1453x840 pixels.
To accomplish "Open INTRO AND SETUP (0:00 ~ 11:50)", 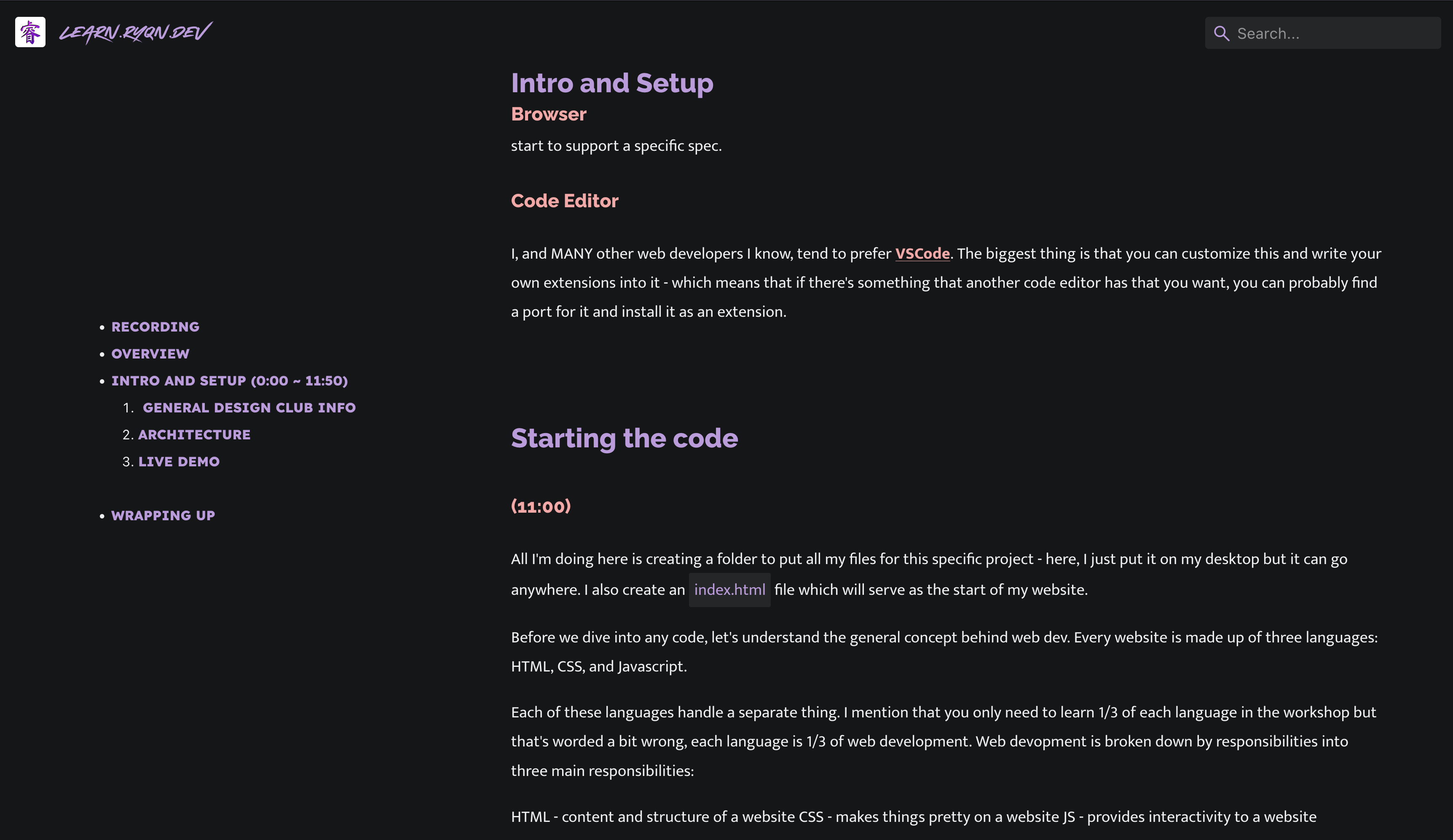I will tap(230, 380).
